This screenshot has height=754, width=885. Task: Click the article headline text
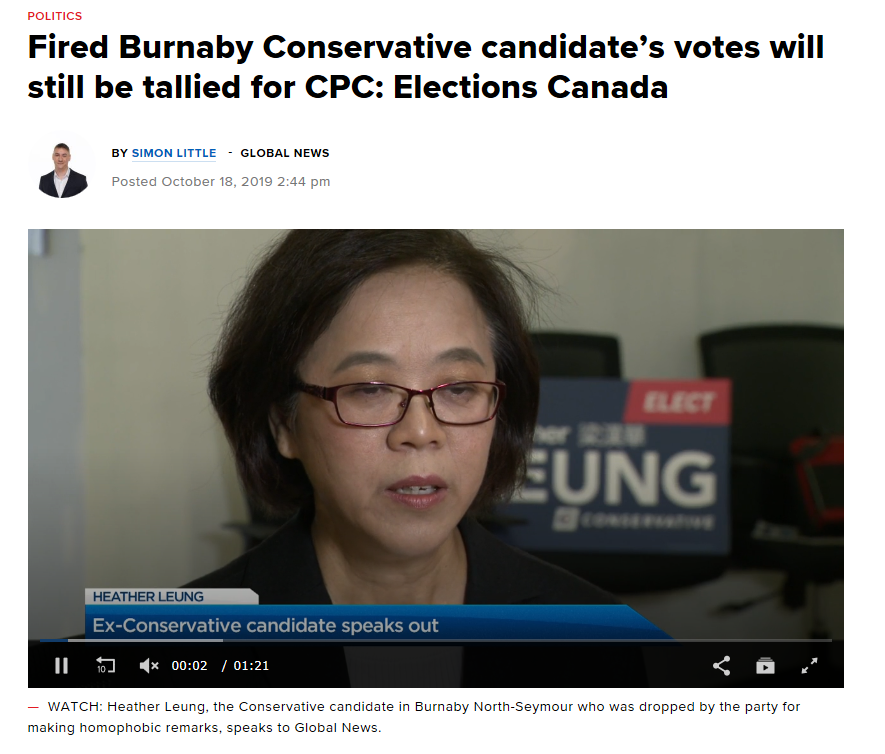[426, 67]
